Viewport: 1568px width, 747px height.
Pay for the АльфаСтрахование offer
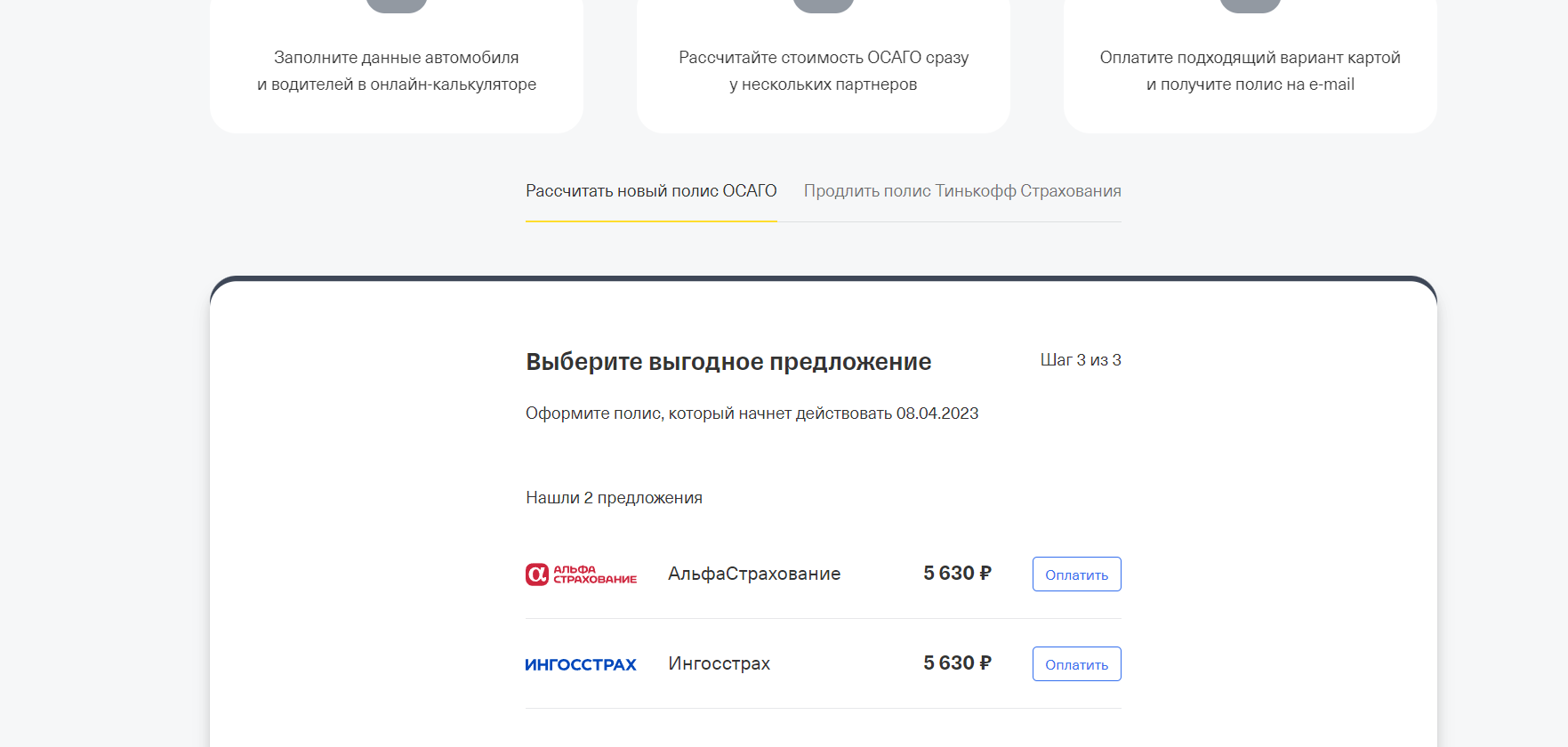[x=1076, y=574]
